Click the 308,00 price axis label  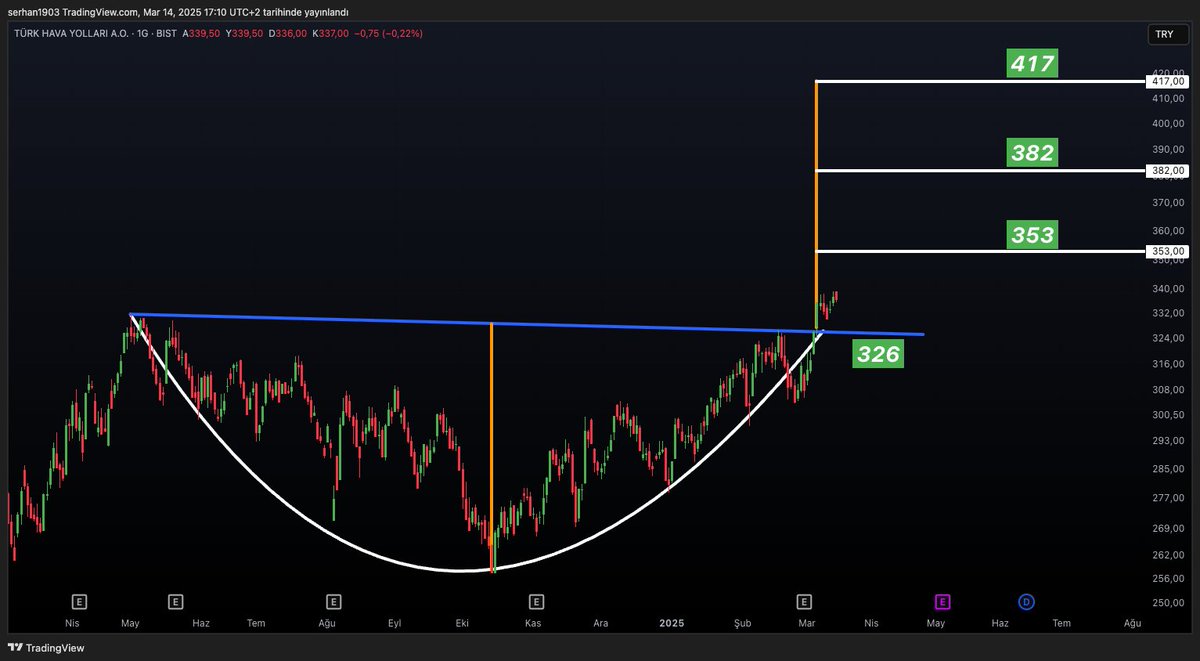coord(1168,389)
